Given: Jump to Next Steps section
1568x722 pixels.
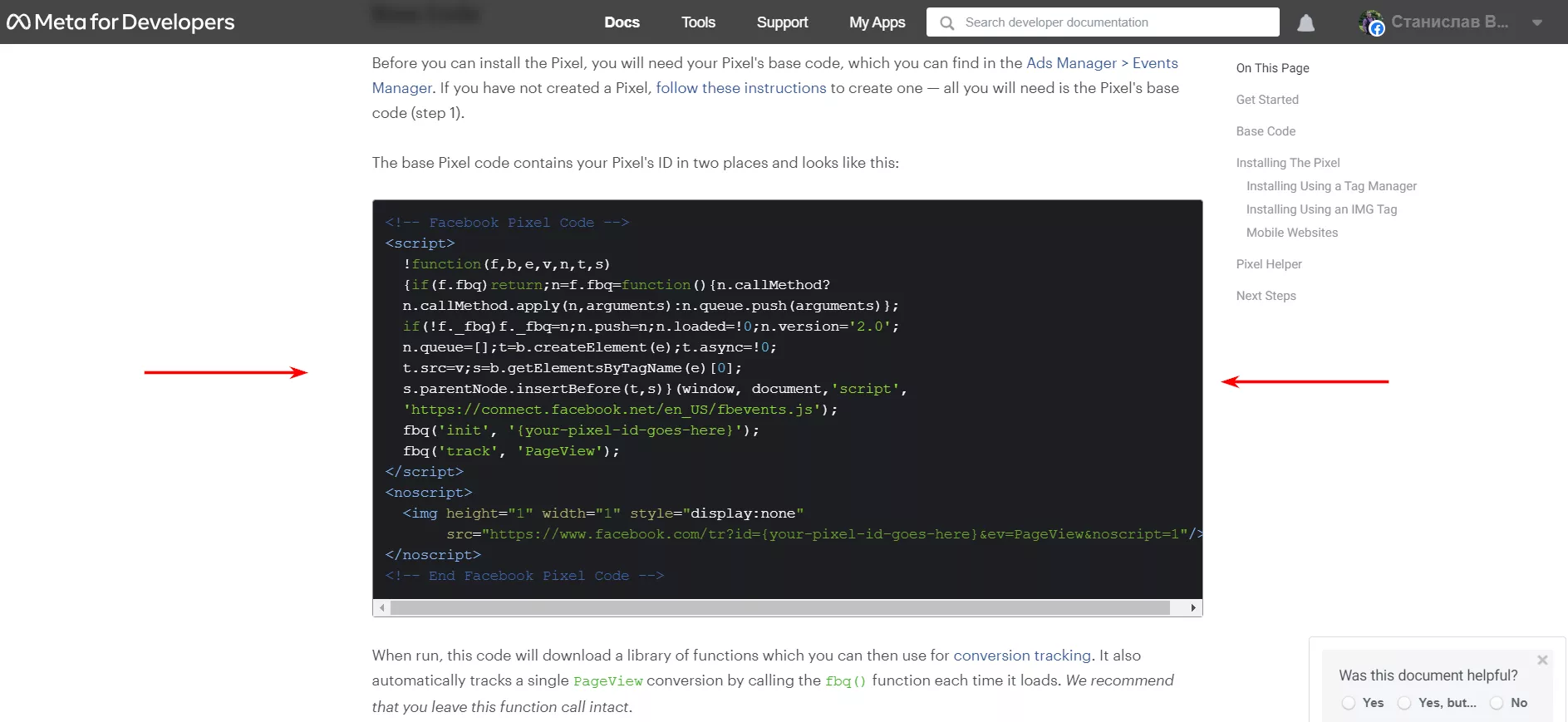Looking at the screenshot, I should tap(1266, 296).
